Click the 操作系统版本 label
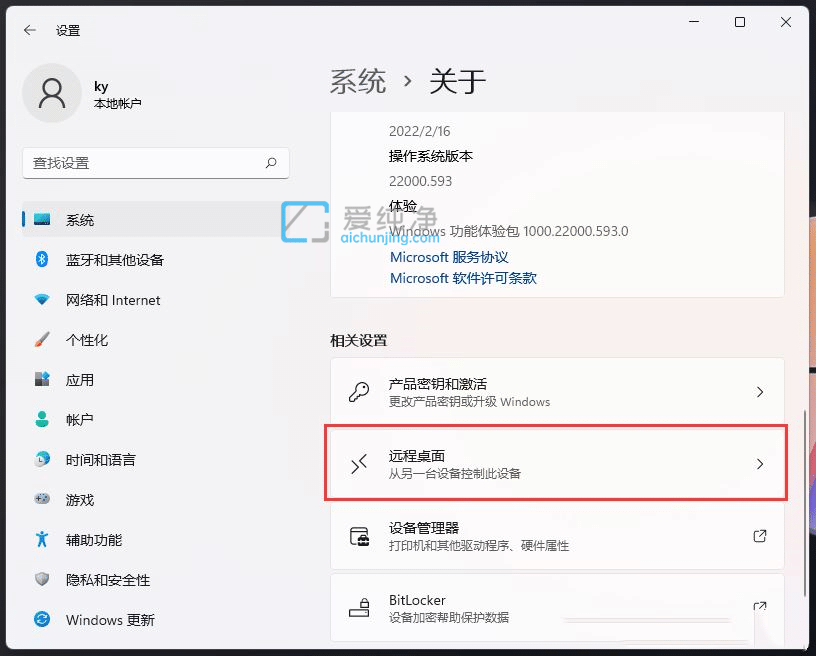 tap(431, 156)
